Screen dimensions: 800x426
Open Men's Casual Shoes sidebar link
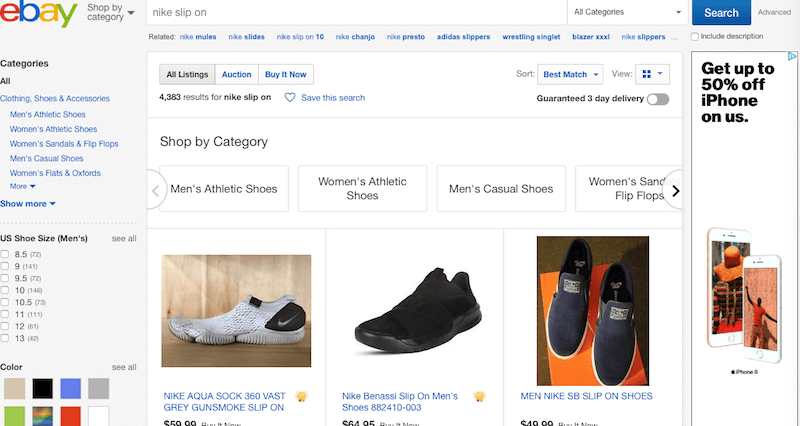coord(46,158)
